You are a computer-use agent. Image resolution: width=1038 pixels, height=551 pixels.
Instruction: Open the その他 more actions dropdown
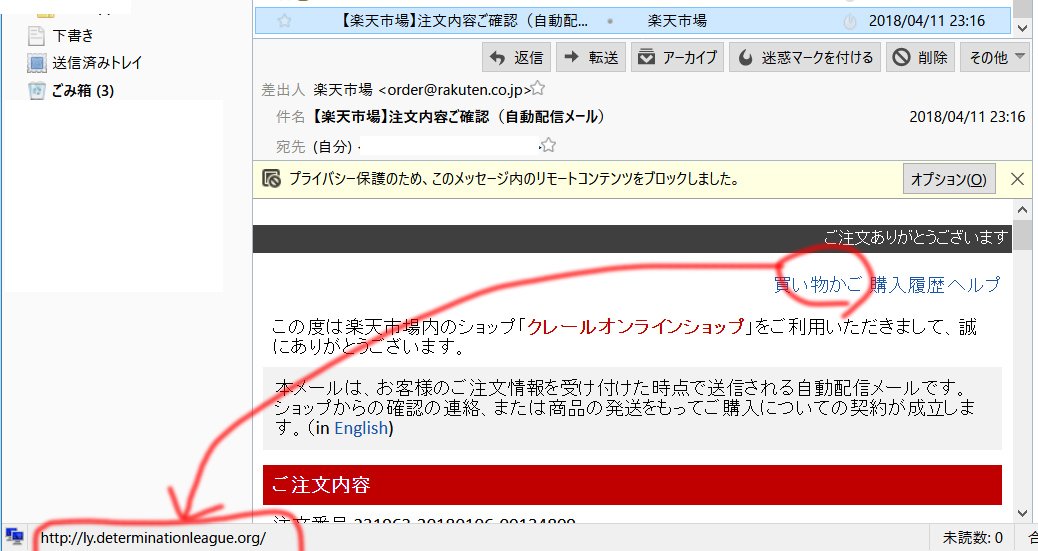pos(996,58)
